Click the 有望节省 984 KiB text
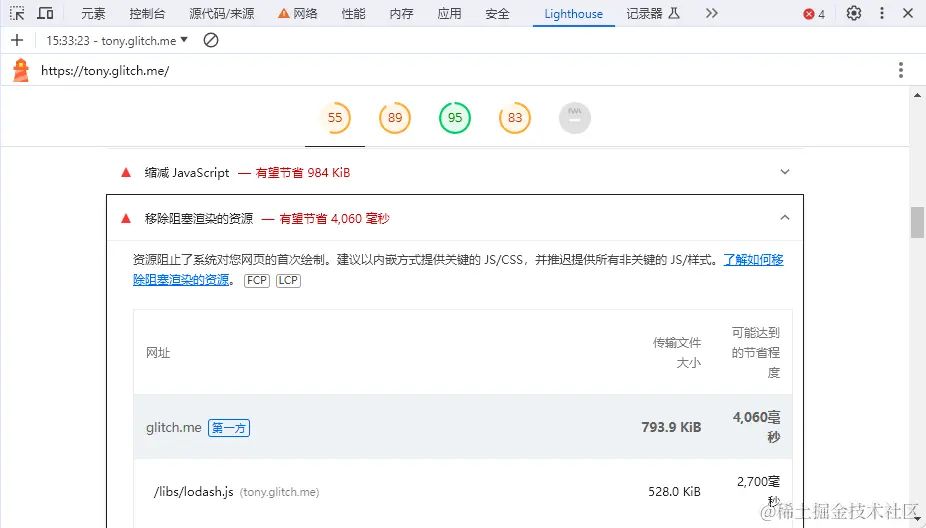Image resolution: width=926 pixels, height=528 pixels. pyautogui.click(x=303, y=172)
